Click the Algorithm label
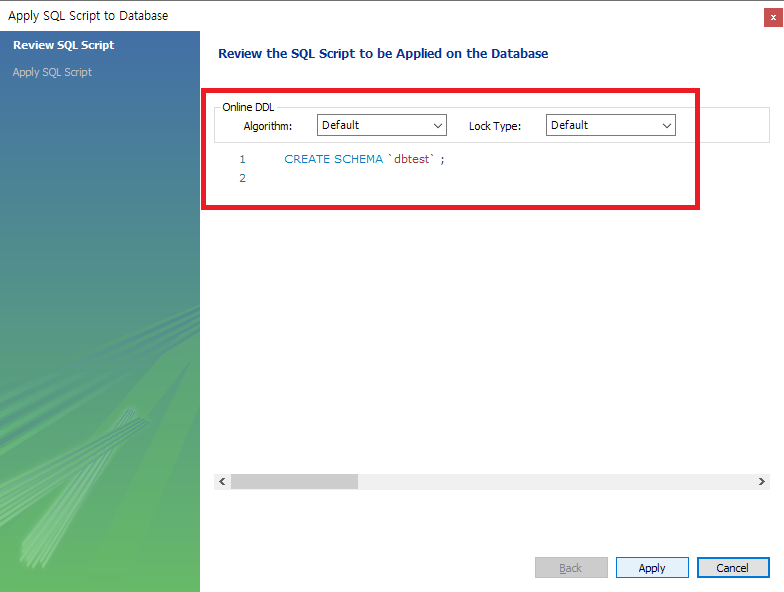This screenshot has width=784, height=592. [x=268, y=126]
